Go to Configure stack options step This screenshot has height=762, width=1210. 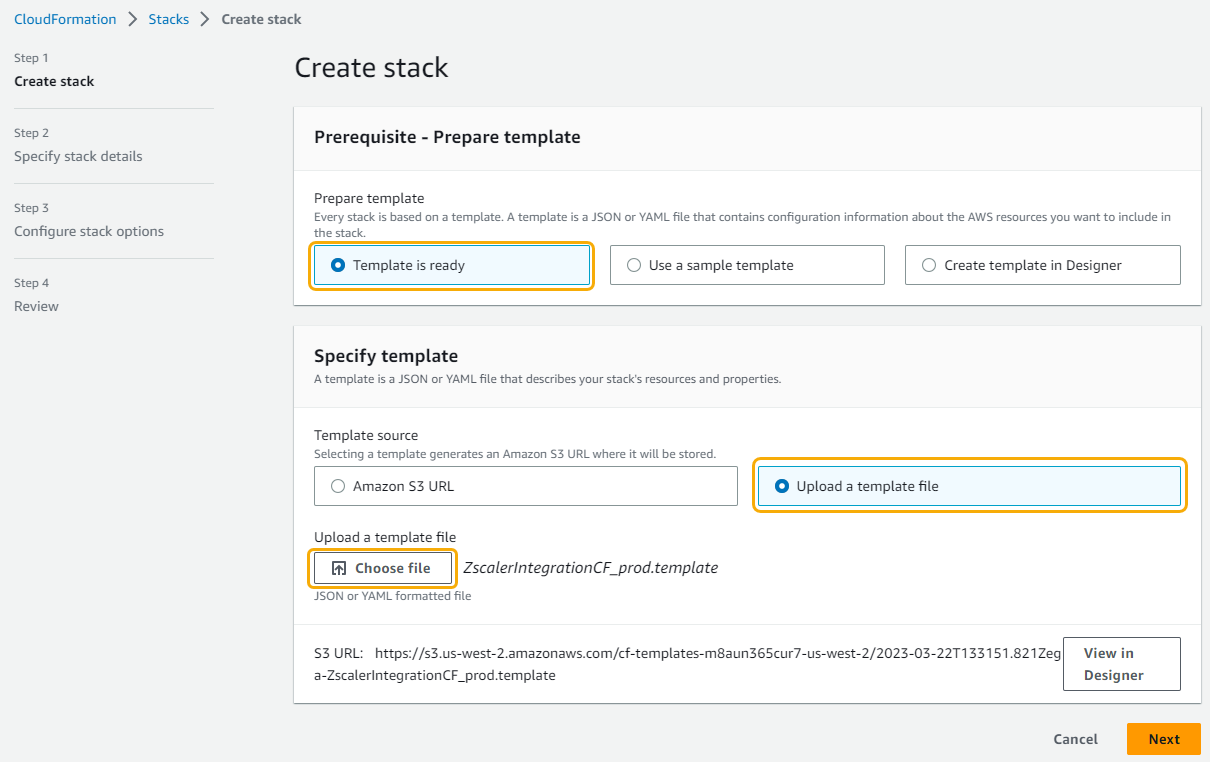pos(89,231)
